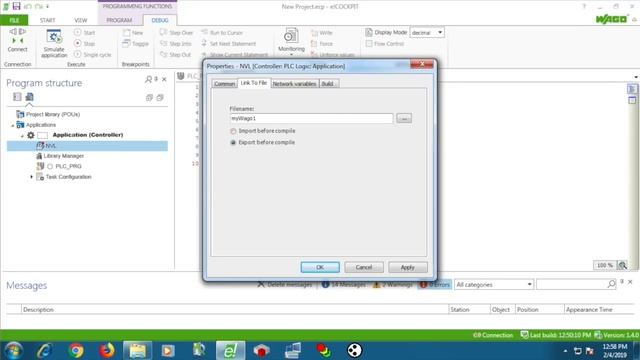640x360 pixels.
Task: Open the Monitoring dropdown button
Action: point(291,42)
